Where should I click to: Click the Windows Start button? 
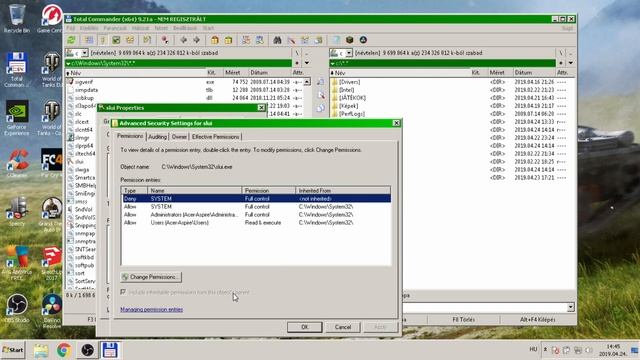13,350
